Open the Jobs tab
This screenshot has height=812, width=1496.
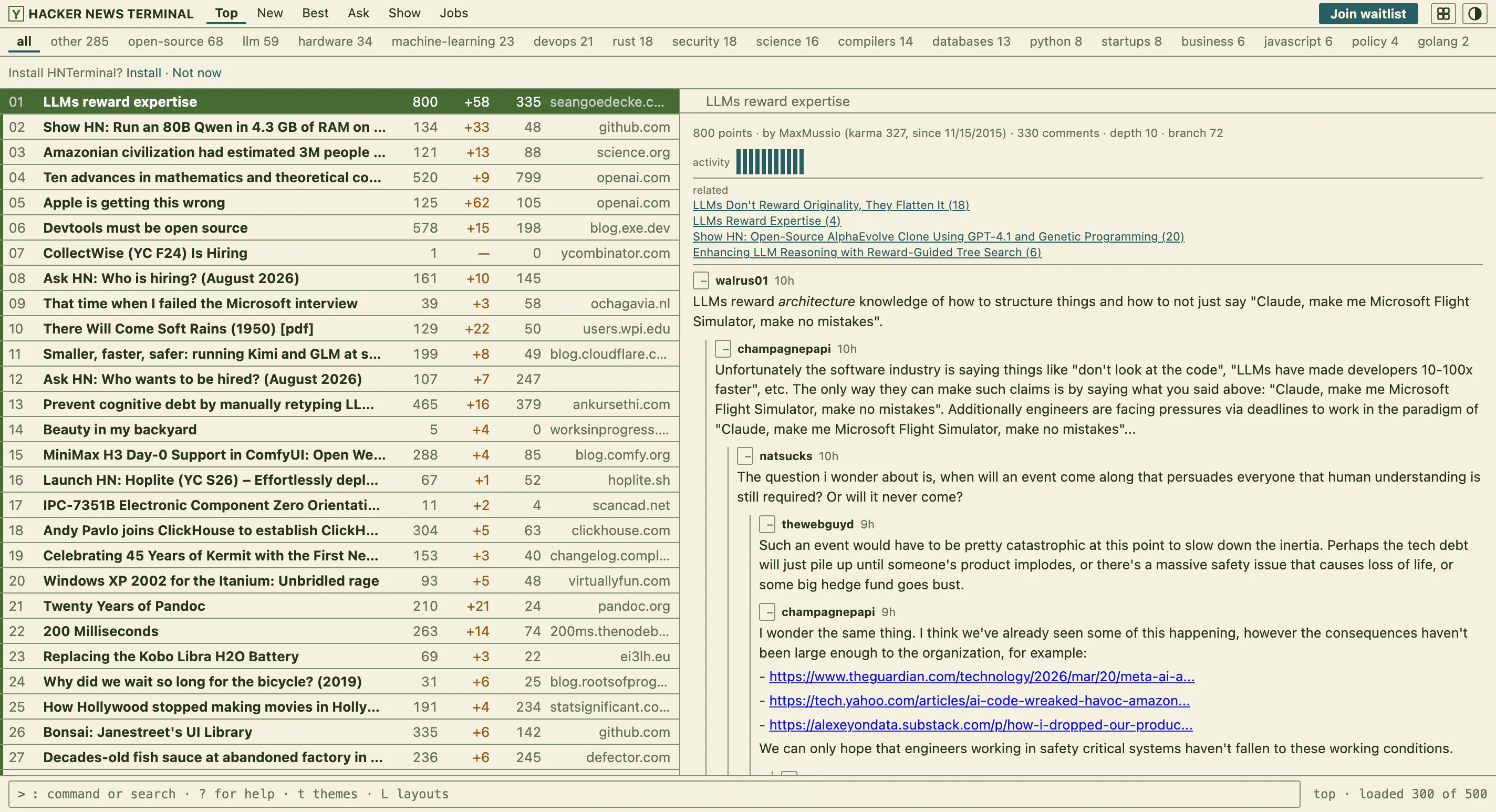point(453,13)
